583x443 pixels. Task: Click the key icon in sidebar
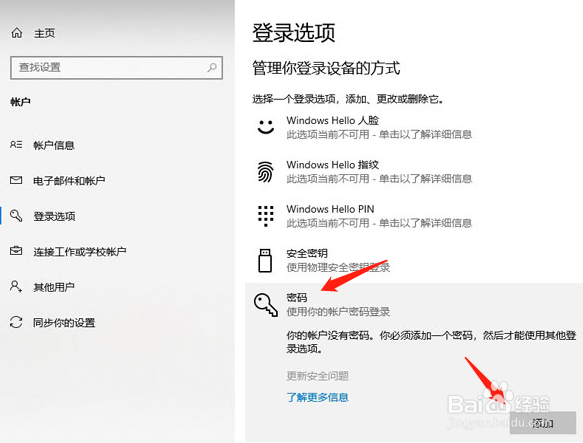(16, 216)
